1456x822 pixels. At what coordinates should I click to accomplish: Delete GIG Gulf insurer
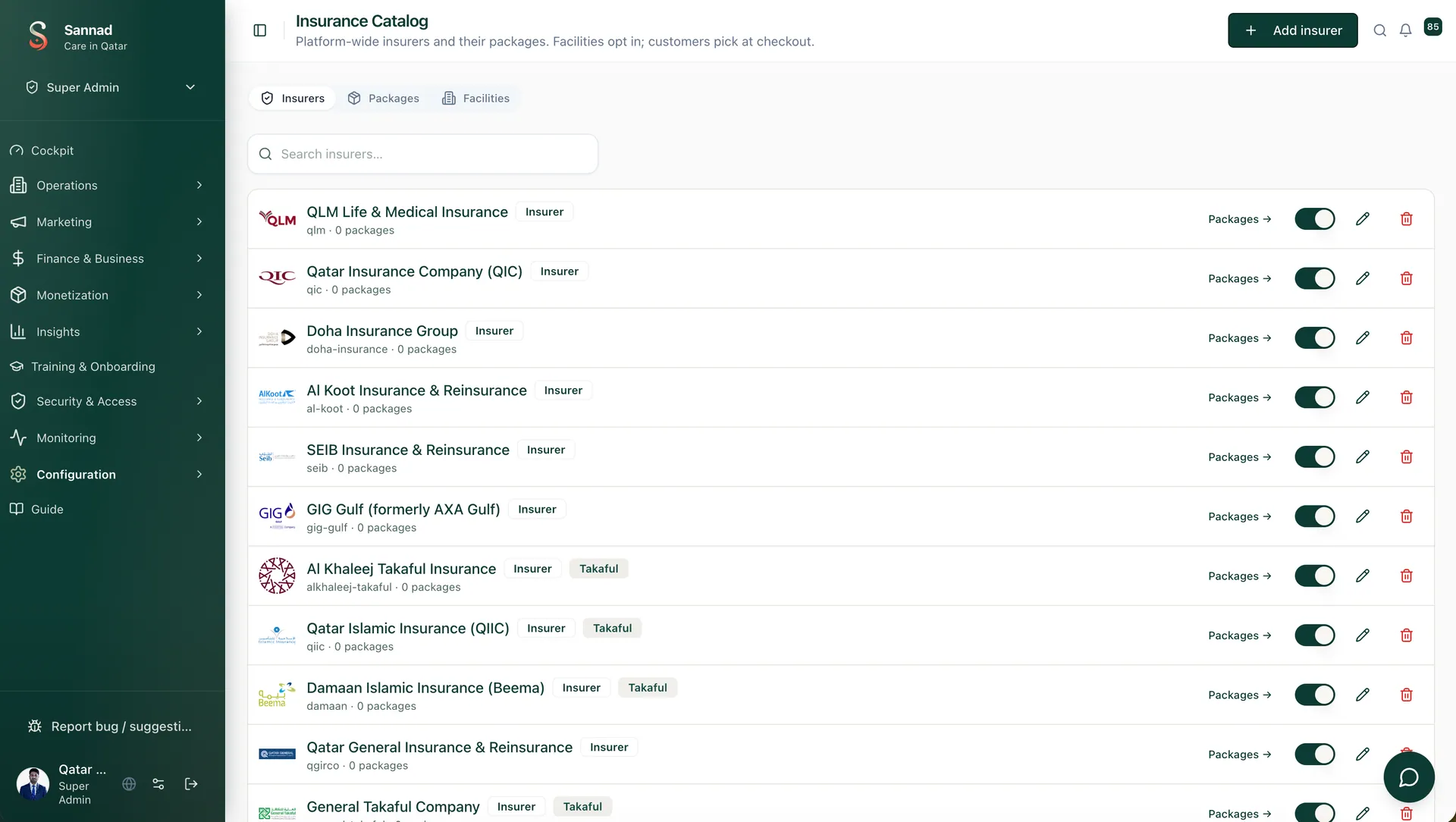pyautogui.click(x=1406, y=516)
